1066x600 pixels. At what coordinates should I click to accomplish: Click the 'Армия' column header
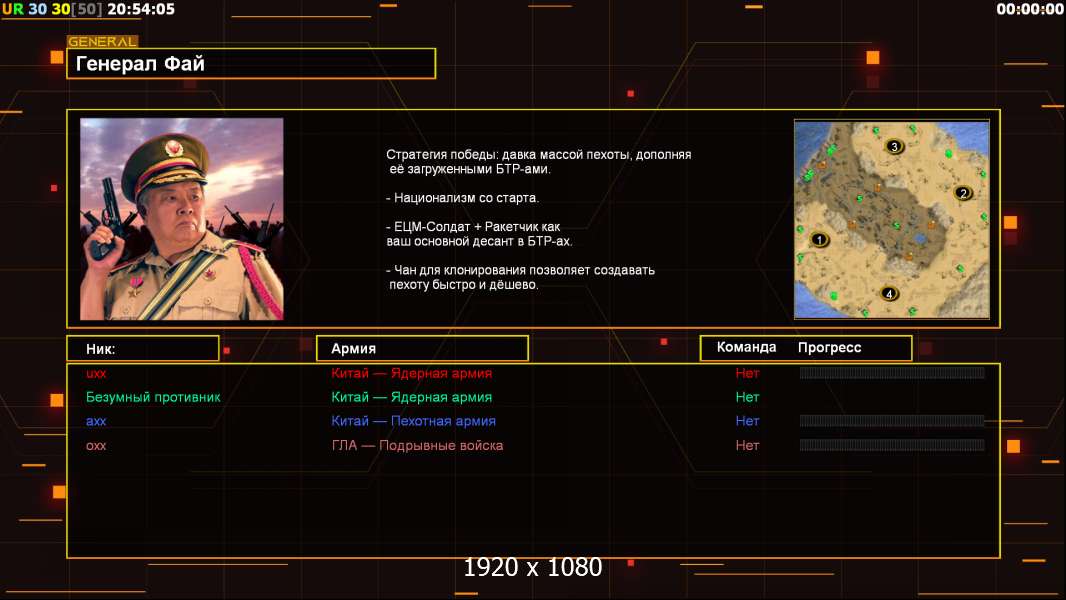(x=422, y=349)
